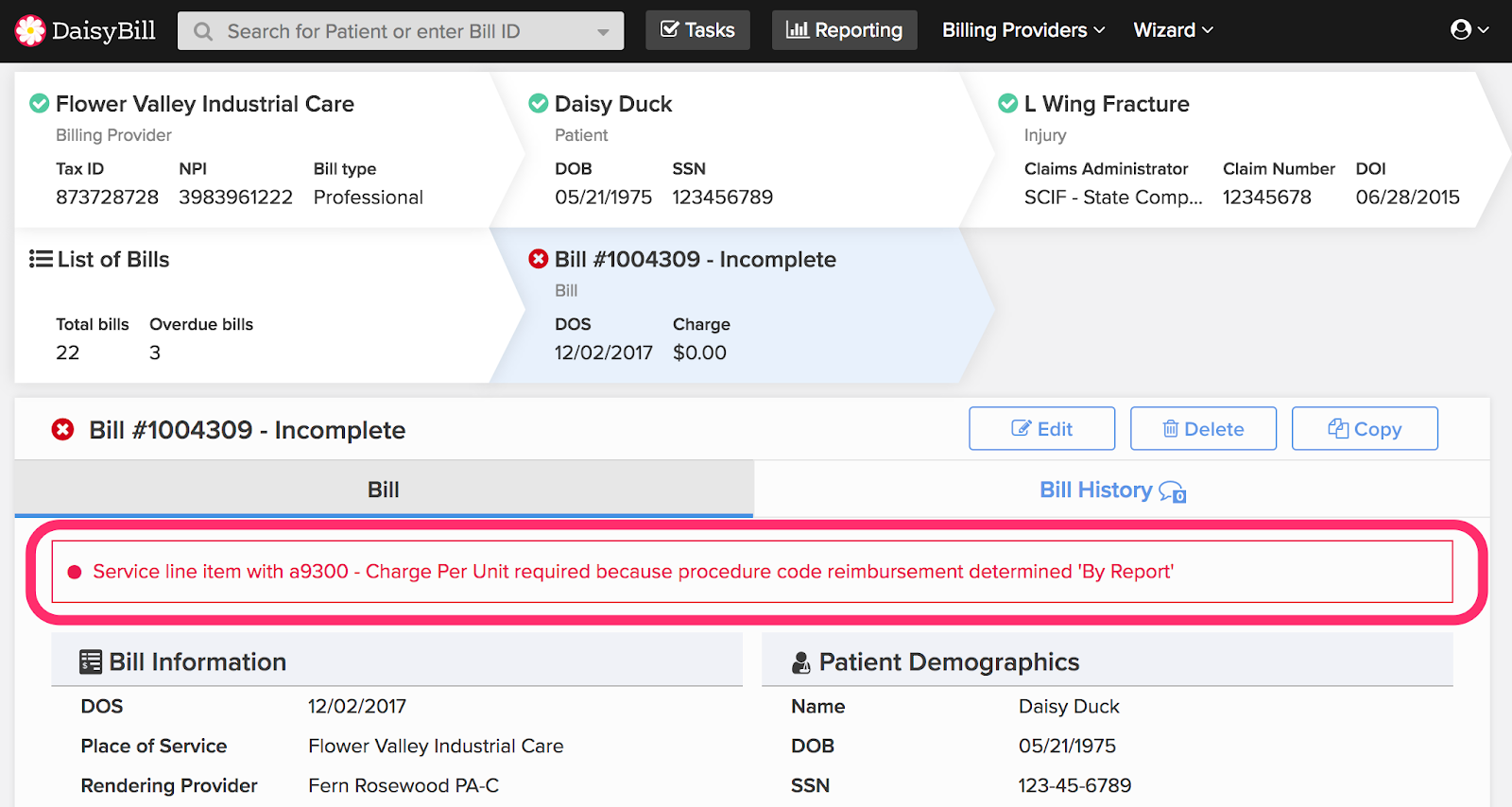The image size is (1512, 807).
Task: Open Daisy Duck patient breadcrumb
Action: (x=613, y=104)
